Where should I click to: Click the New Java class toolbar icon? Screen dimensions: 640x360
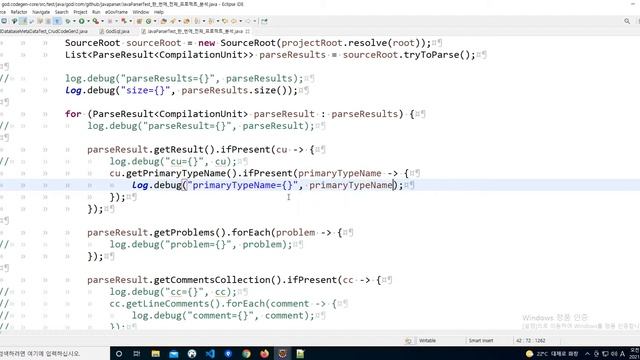coord(148,21)
